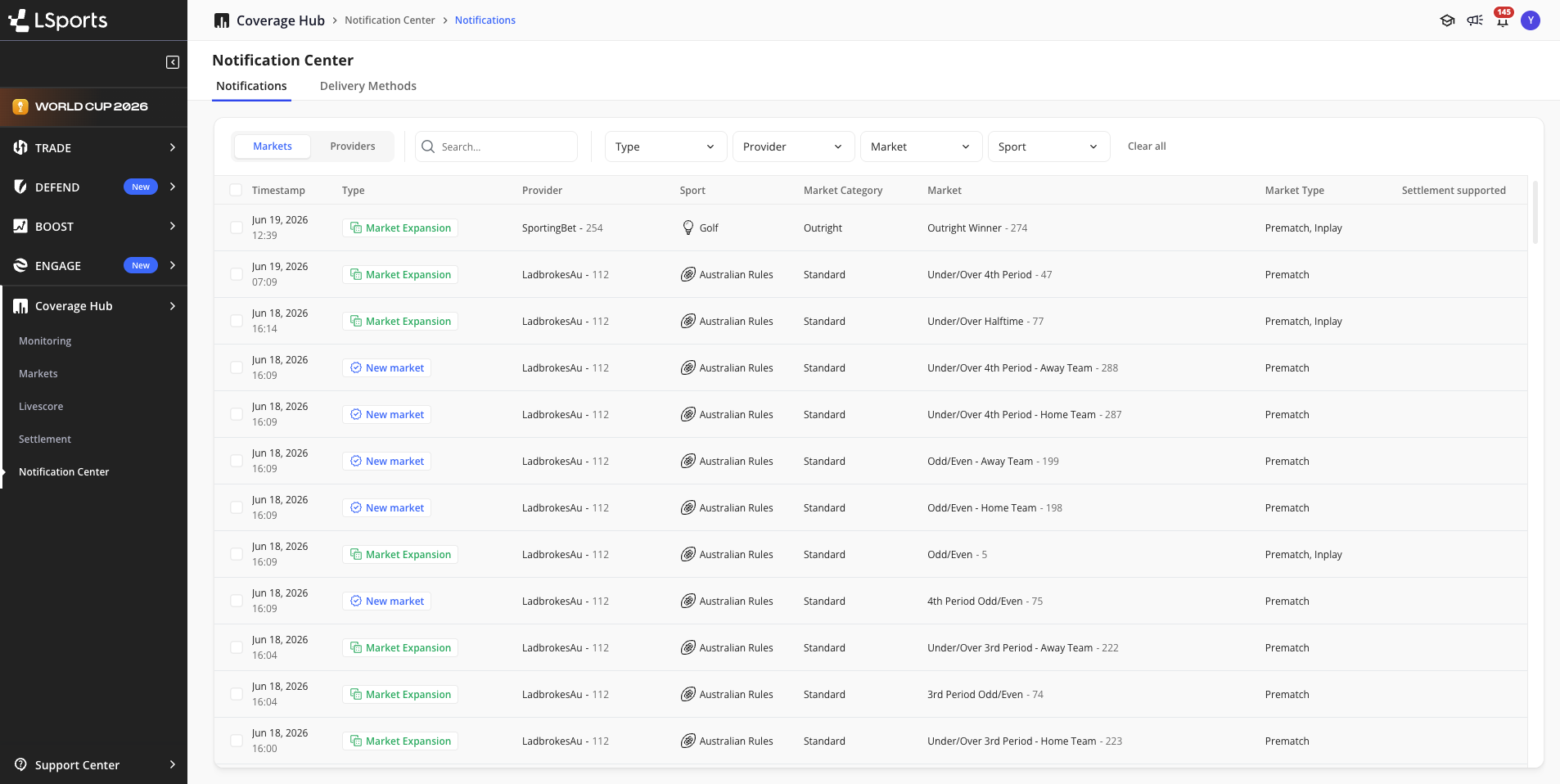Open the Type filter dropdown
This screenshot has height=784, width=1560.
[x=665, y=146]
